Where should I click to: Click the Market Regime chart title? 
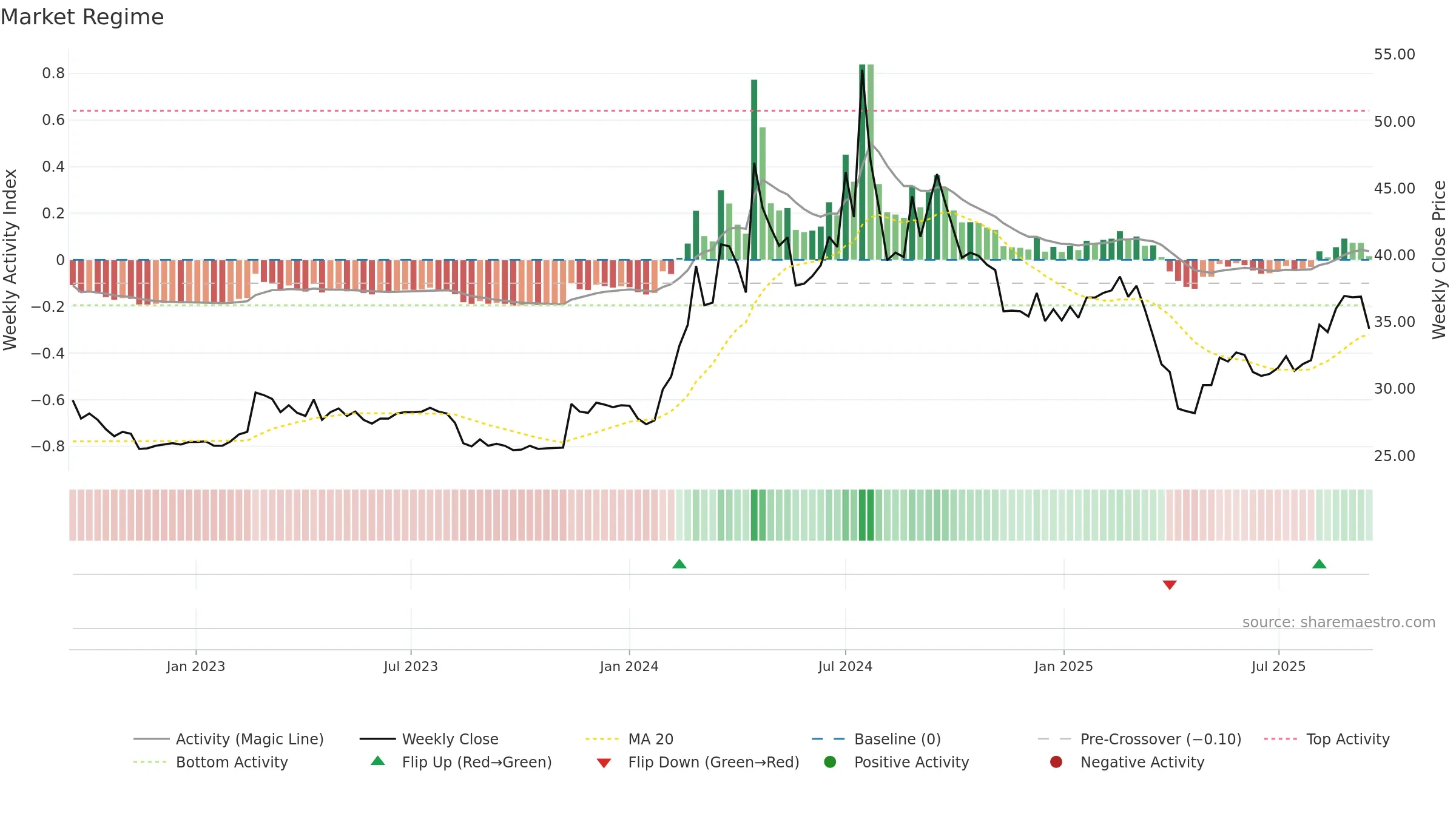coord(82,17)
